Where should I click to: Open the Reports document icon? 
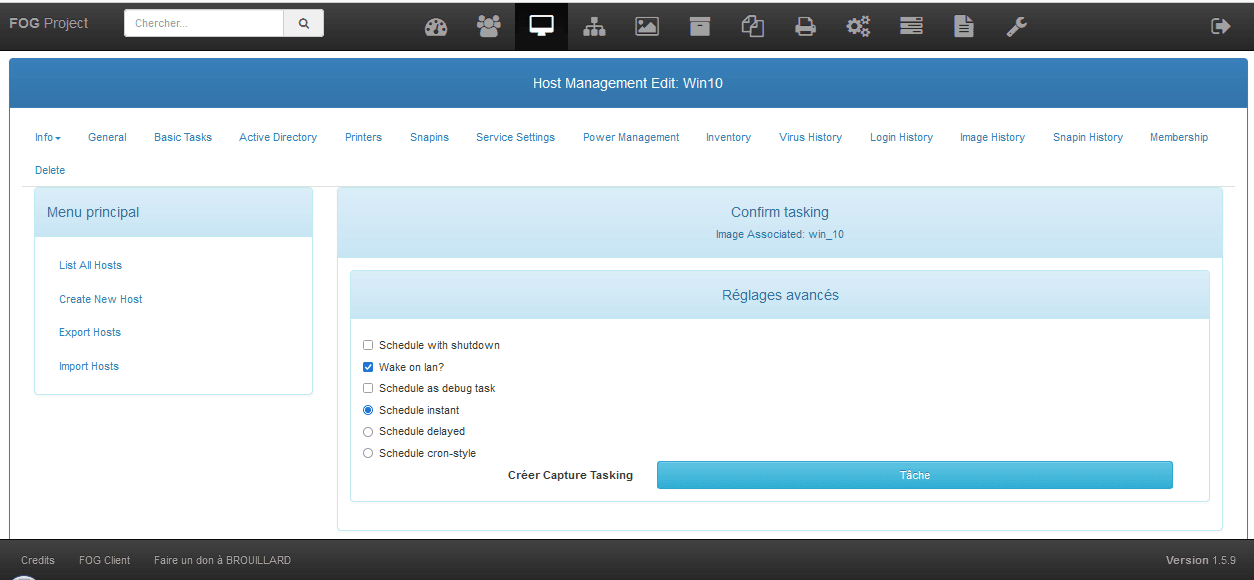pyautogui.click(x=963, y=27)
